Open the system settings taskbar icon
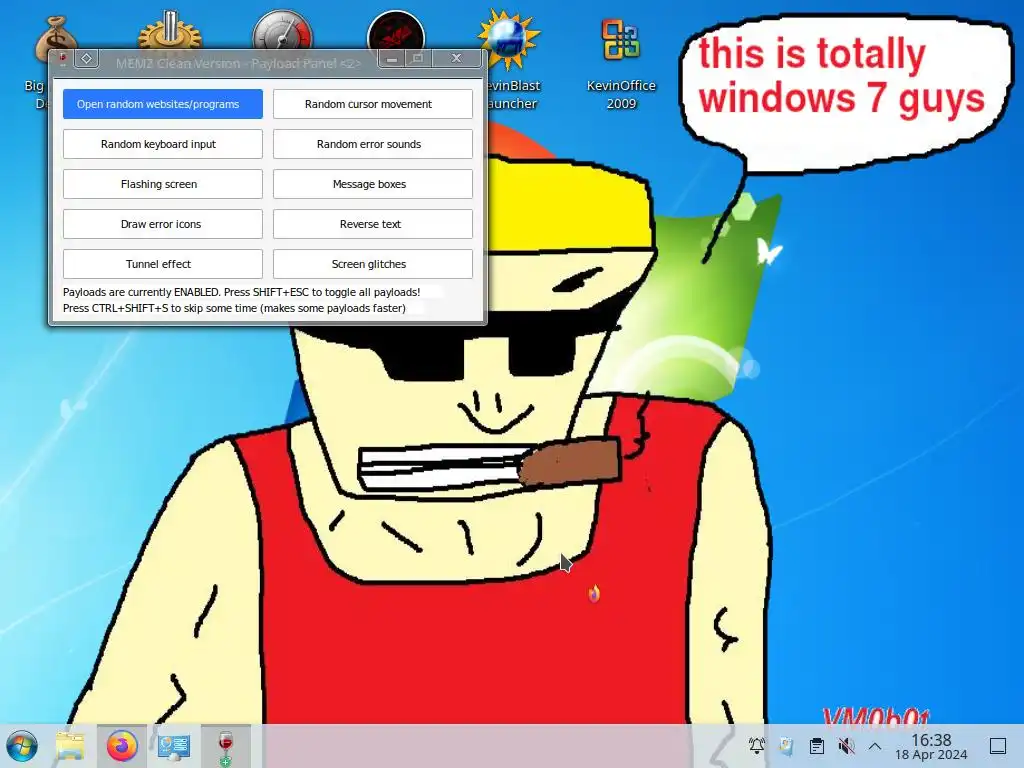The height and width of the screenshot is (768, 1024). 174,746
